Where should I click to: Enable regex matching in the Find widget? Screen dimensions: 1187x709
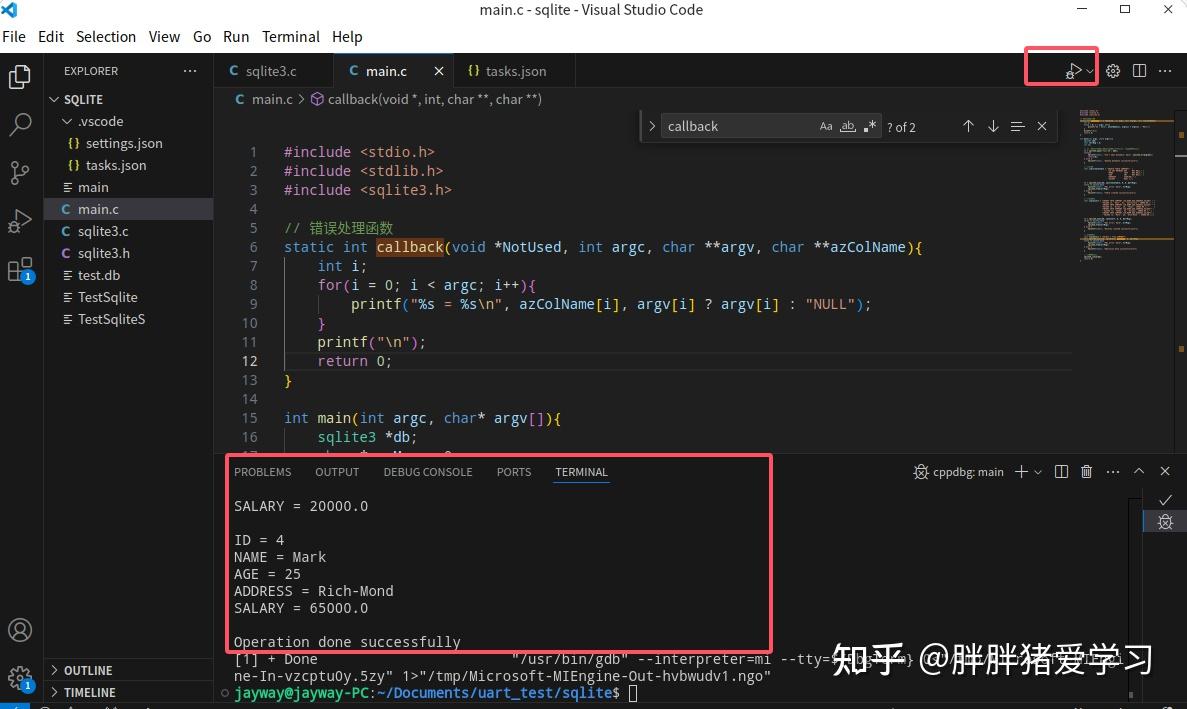(x=869, y=126)
